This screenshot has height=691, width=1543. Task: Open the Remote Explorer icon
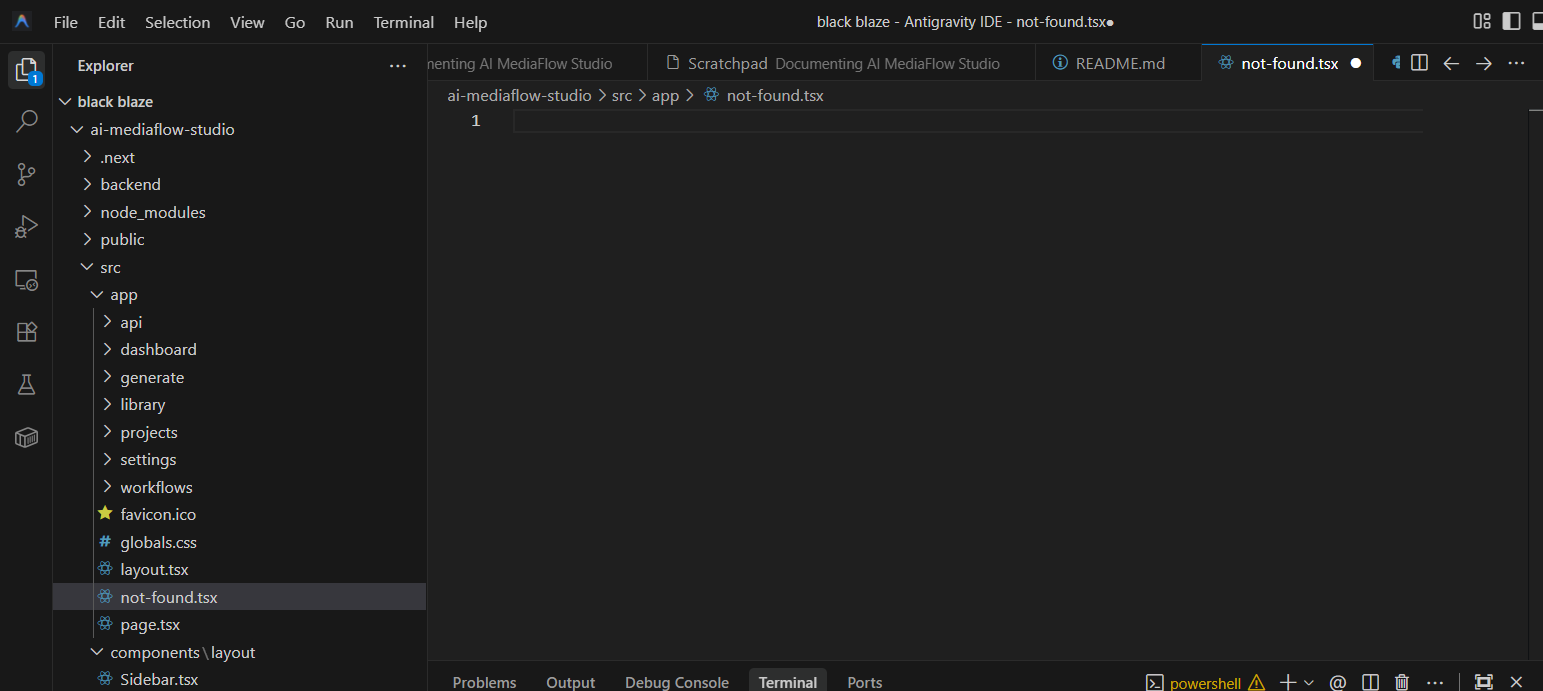[x=27, y=280]
